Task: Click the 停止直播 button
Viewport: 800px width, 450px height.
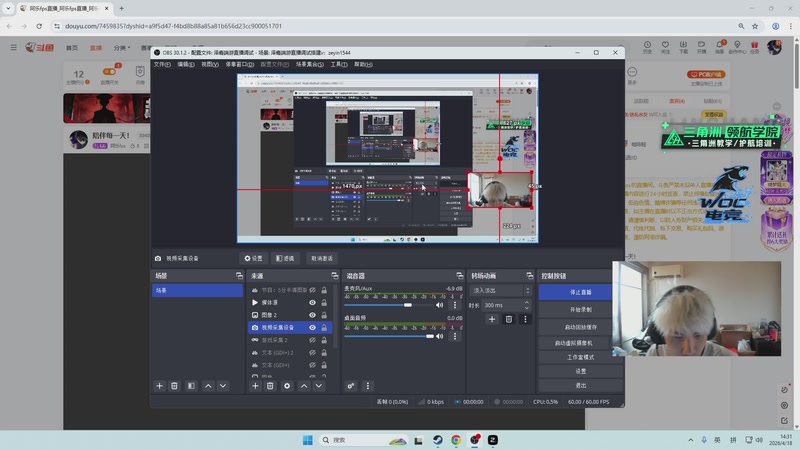Action: (580, 292)
